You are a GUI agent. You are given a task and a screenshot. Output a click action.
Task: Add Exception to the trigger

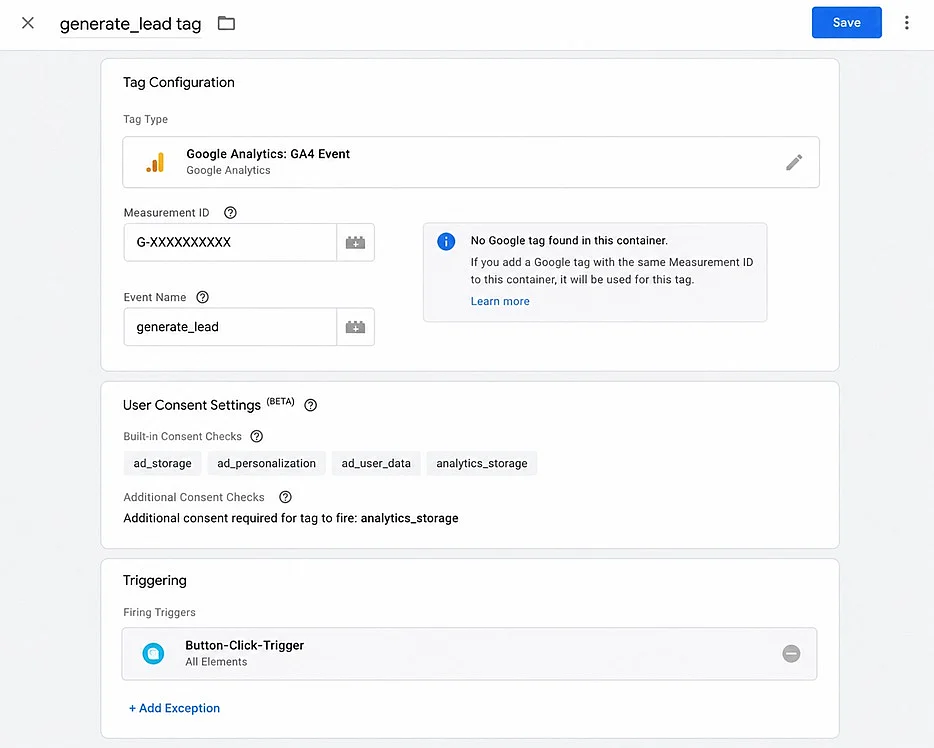point(175,708)
